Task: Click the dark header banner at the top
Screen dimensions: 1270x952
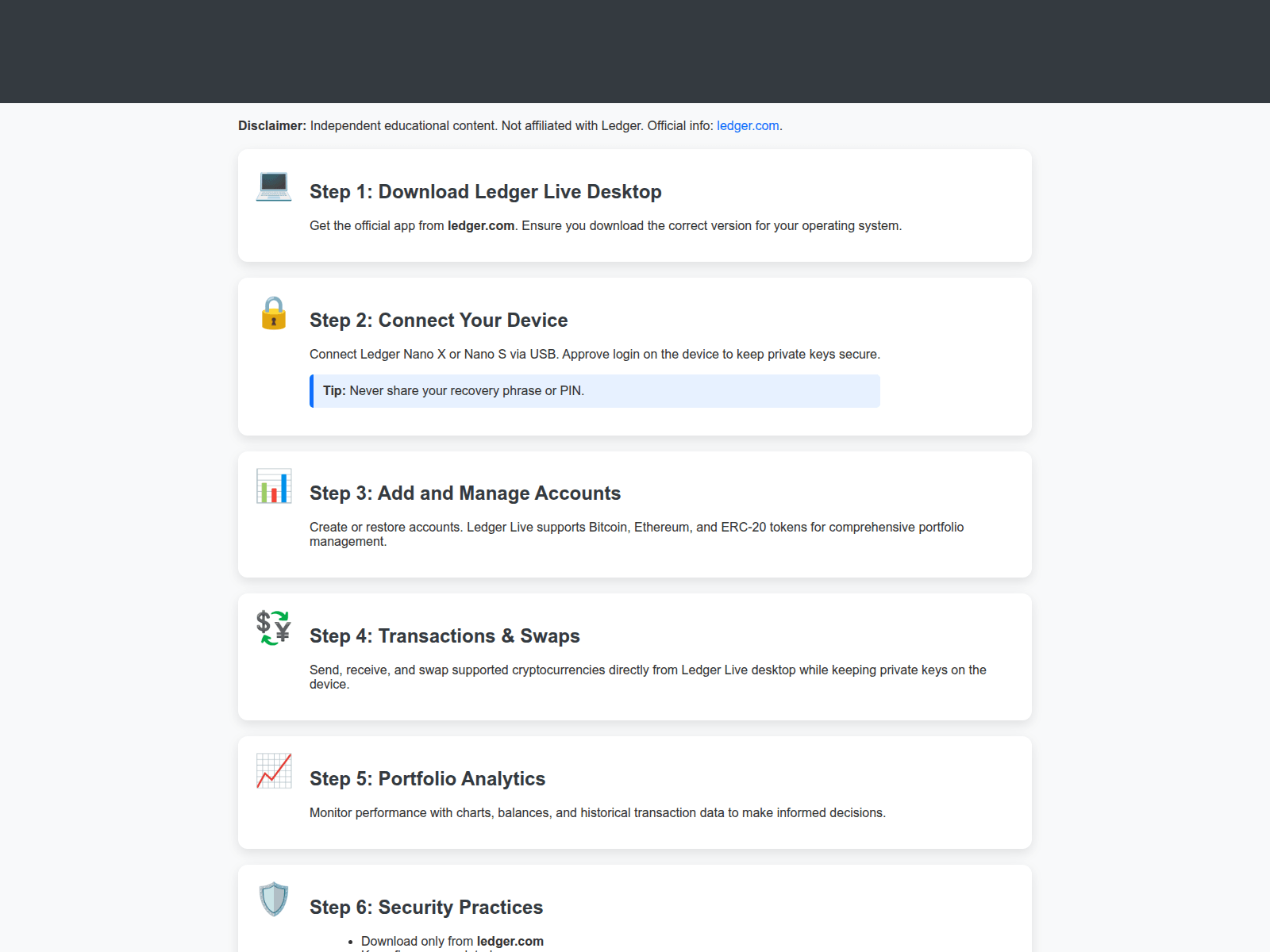Action: (635, 52)
